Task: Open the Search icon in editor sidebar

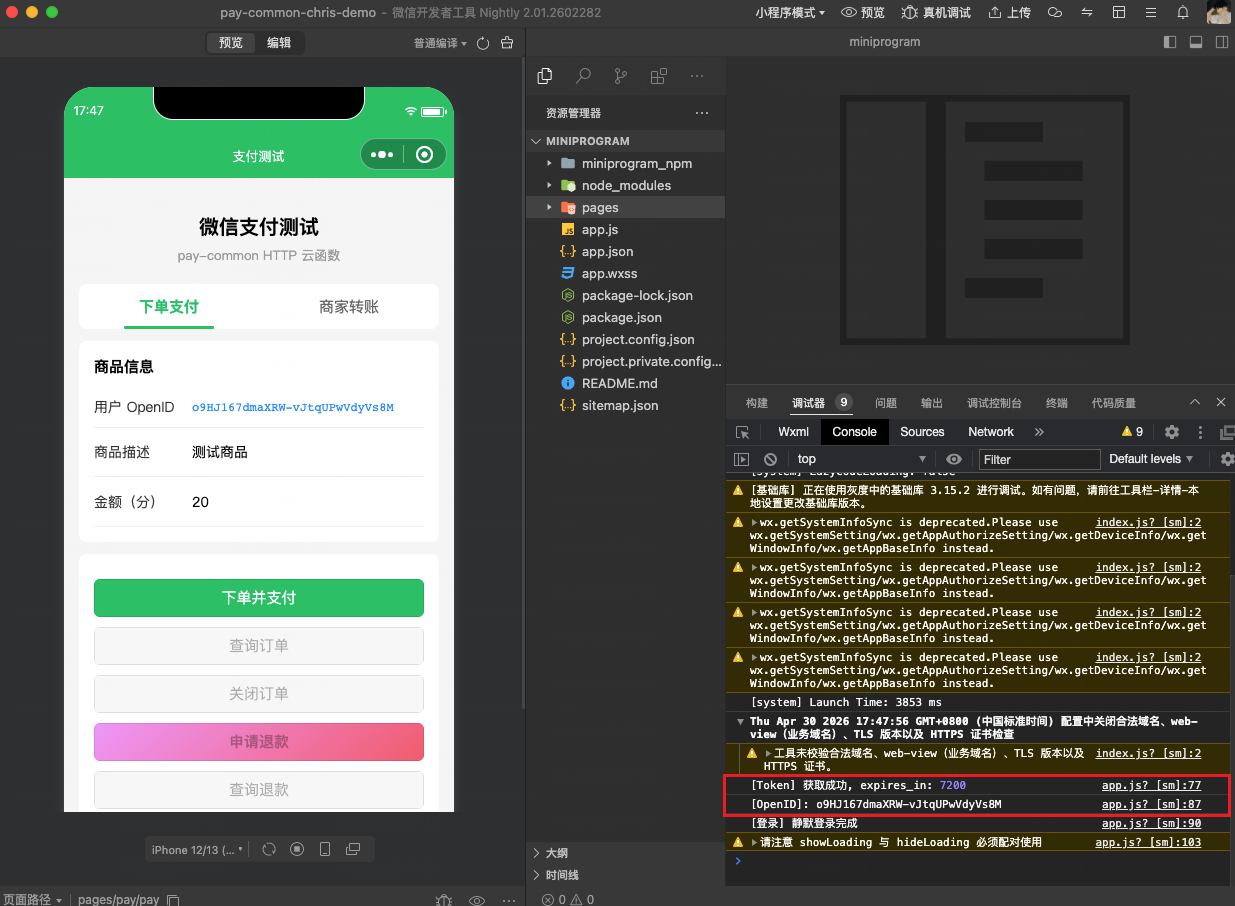Action: click(x=583, y=76)
